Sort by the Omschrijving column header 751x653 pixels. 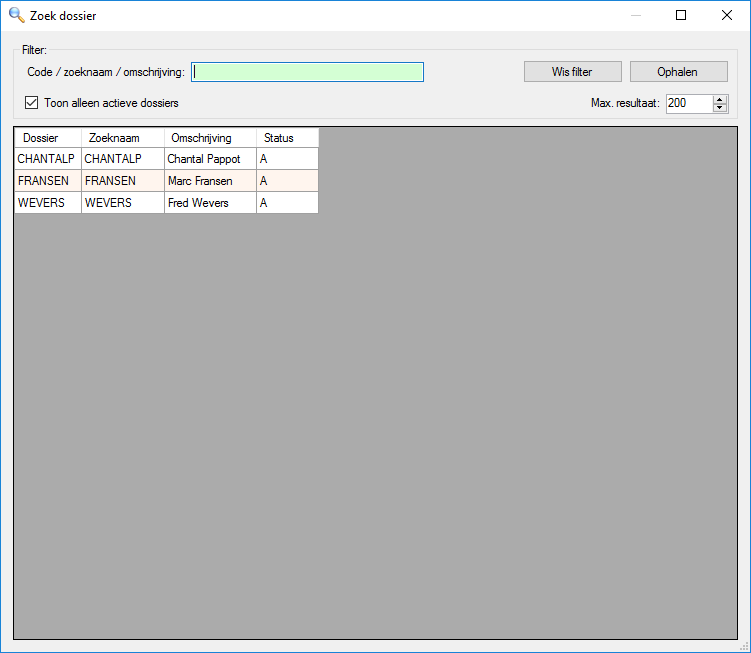pos(210,138)
